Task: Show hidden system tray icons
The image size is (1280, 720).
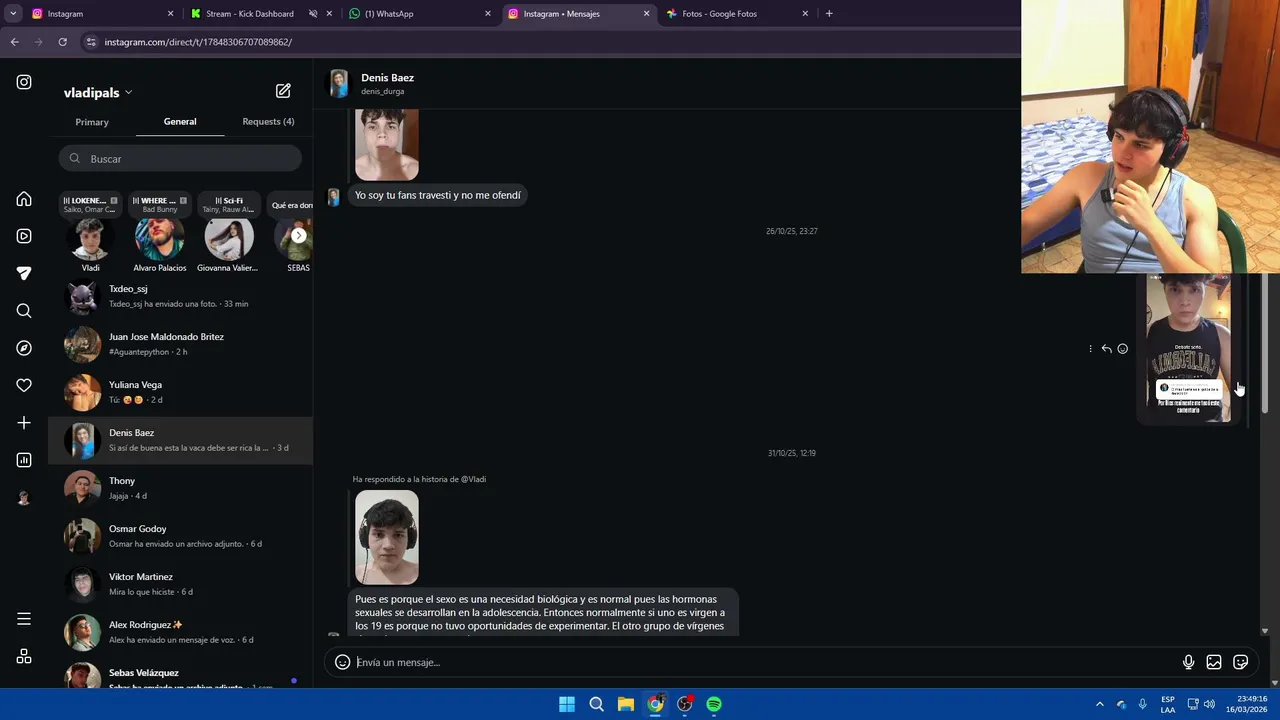Action: (1099, 704)
